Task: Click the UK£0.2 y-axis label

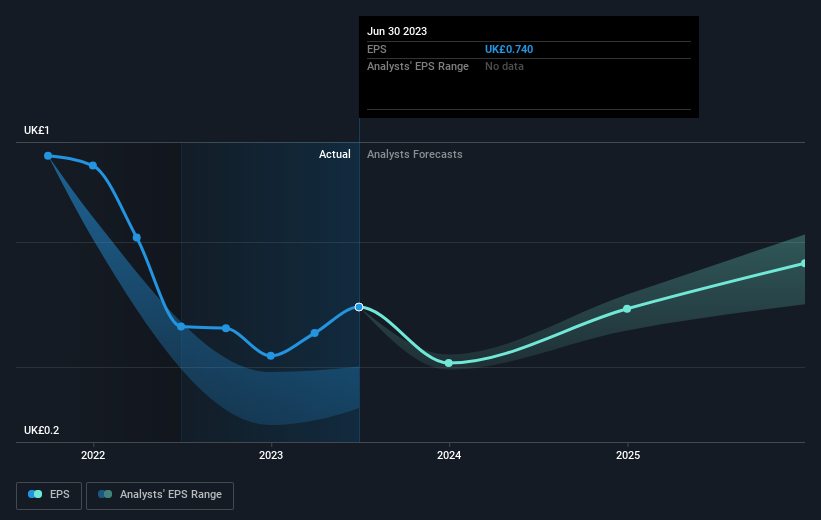Action: (41, 430)
